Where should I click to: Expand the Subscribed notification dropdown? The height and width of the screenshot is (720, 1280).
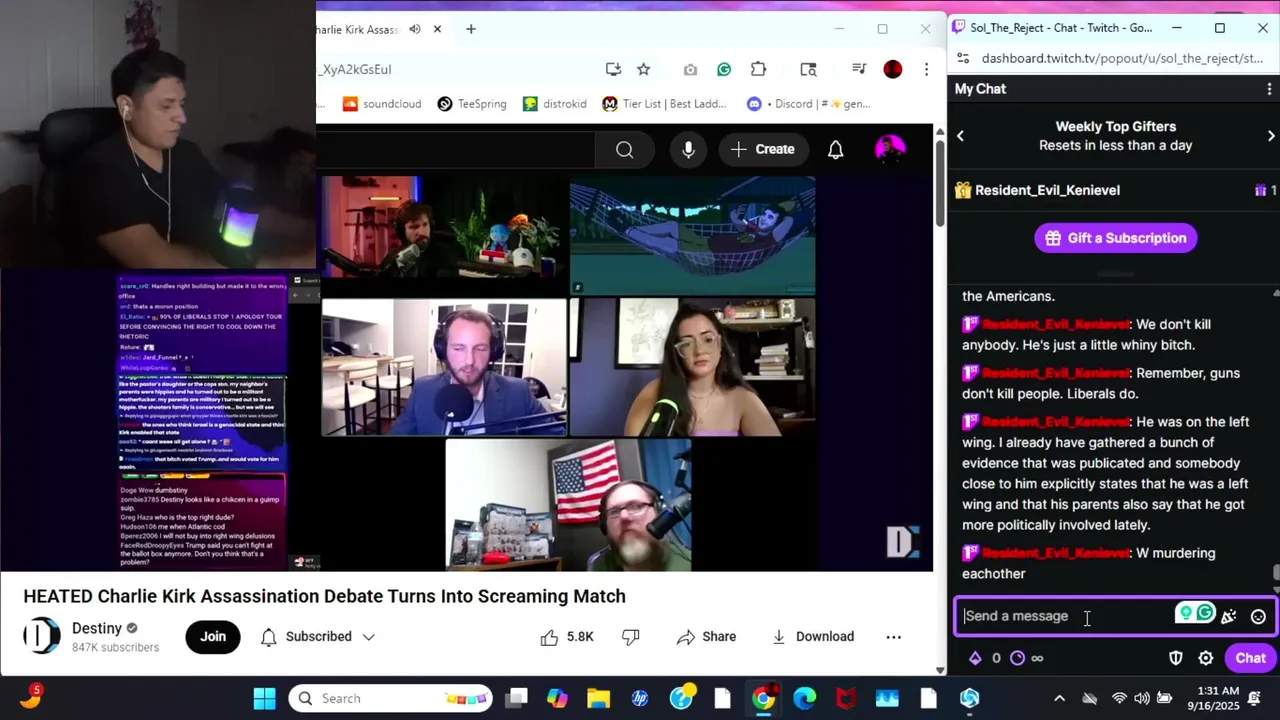pyautogui.click(x=317, y=637)
